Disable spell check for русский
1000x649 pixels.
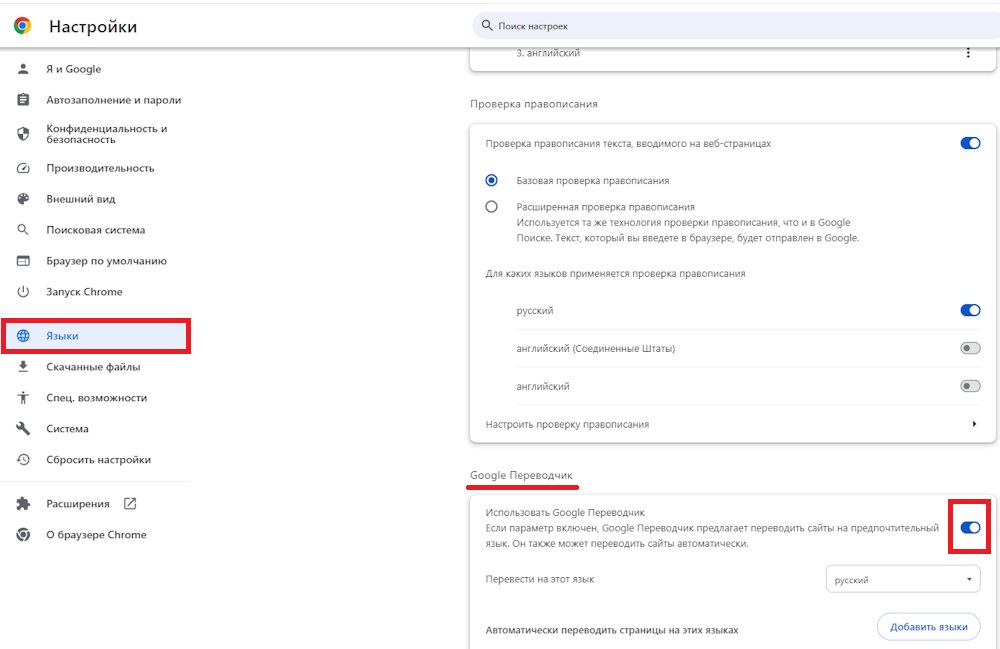point(970,310)
